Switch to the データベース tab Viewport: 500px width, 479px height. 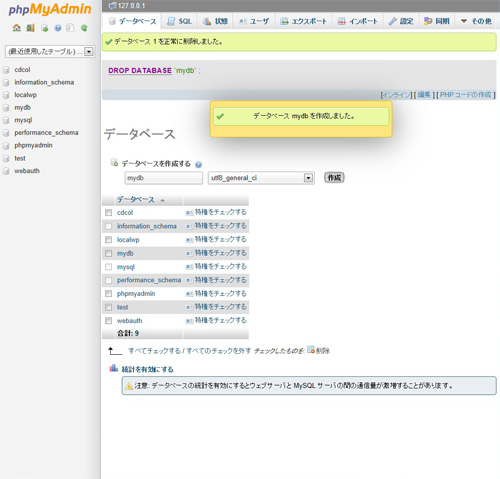pos(133,21)
